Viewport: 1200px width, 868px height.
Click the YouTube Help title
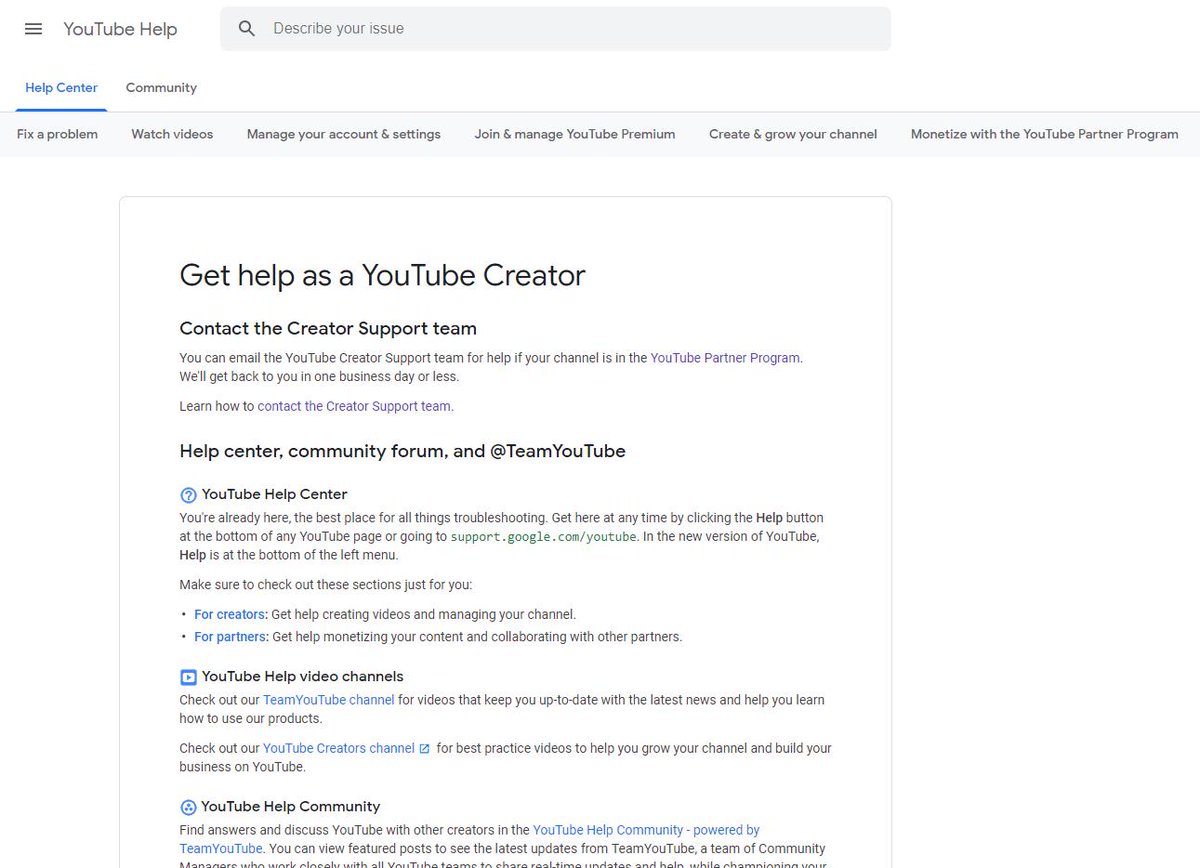[x=120, y=29]
